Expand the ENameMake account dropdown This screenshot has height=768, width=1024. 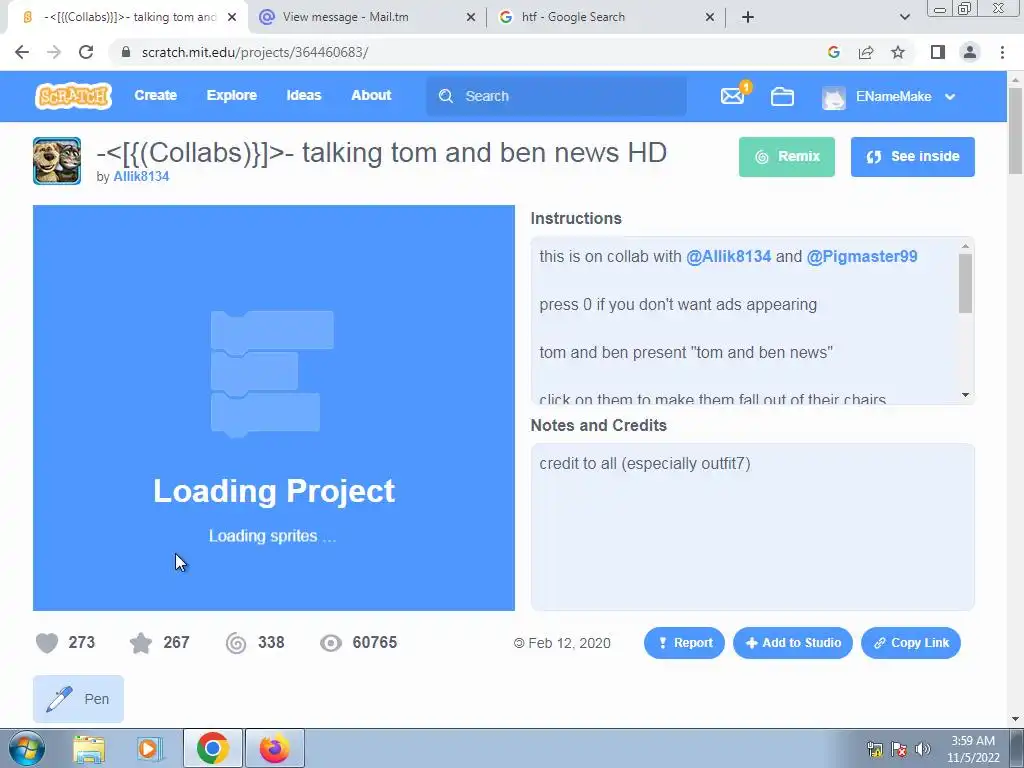pos(950,97)
